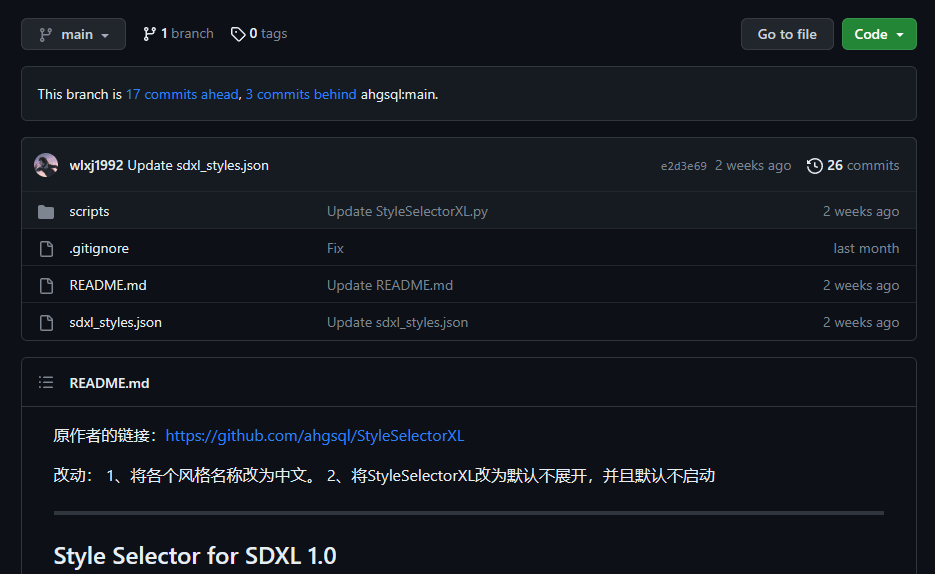Click the tag icon beside 0 tags
Screen dimensions: 935x574
(x=238, y=34)
